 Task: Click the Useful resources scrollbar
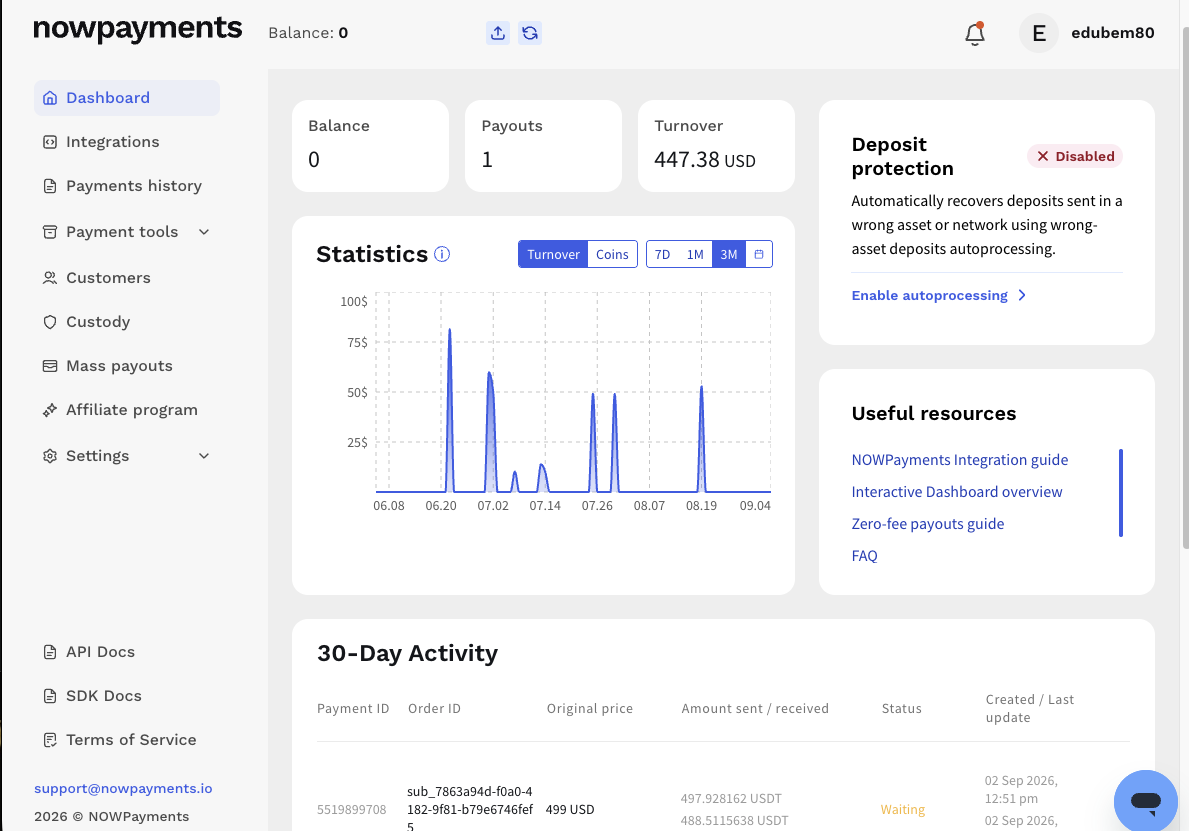(x=1121, y=493)
